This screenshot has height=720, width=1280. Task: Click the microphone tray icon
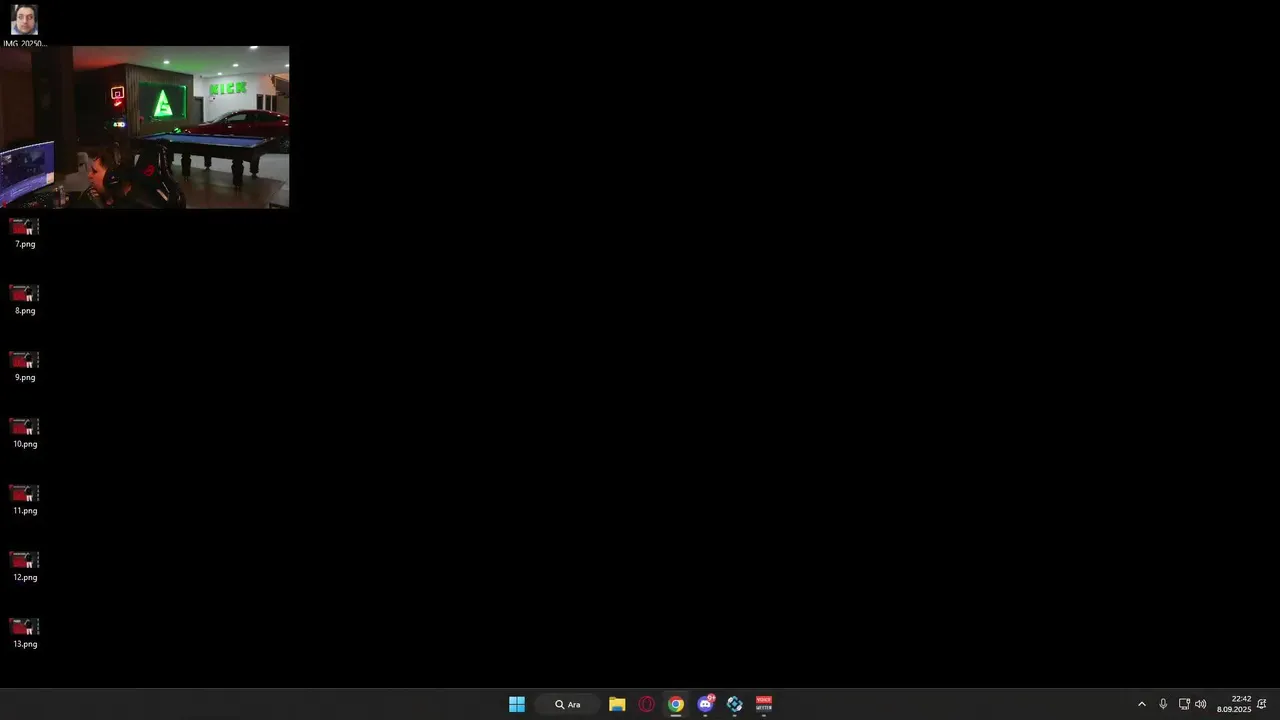click(1163, 704)
